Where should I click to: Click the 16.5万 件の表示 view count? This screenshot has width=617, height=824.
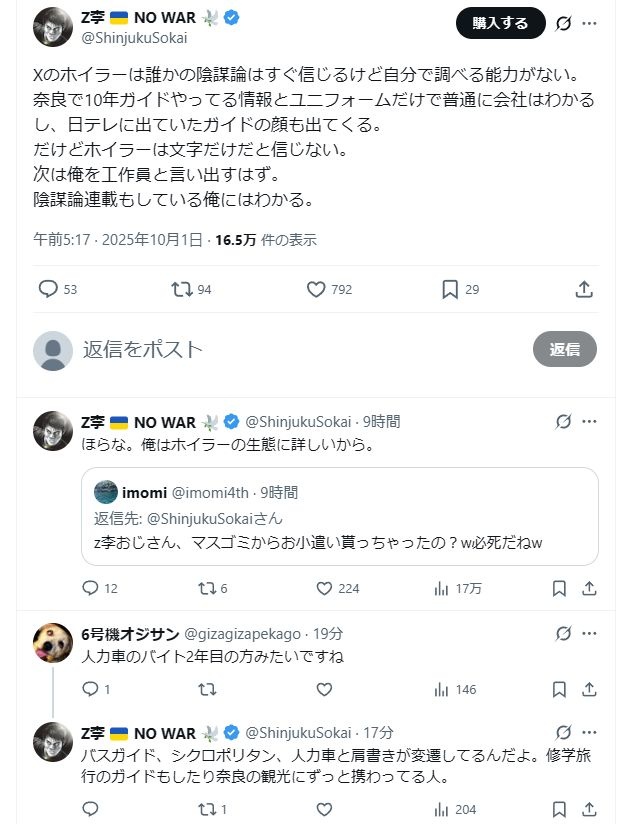click(266, 240)
